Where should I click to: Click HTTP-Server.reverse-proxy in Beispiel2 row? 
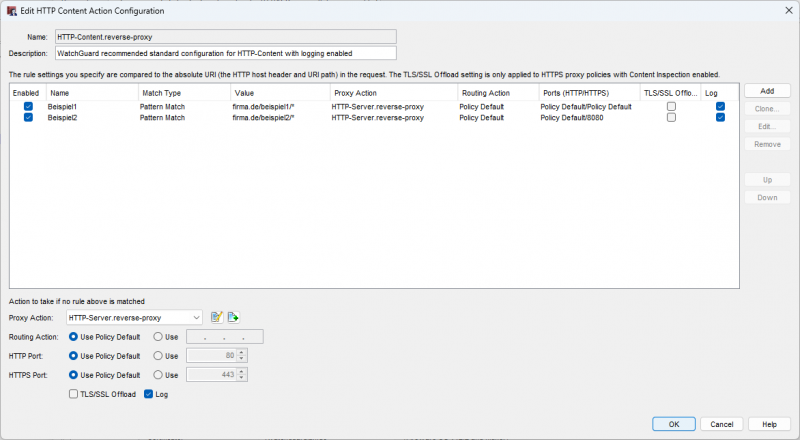click(378, 117)
